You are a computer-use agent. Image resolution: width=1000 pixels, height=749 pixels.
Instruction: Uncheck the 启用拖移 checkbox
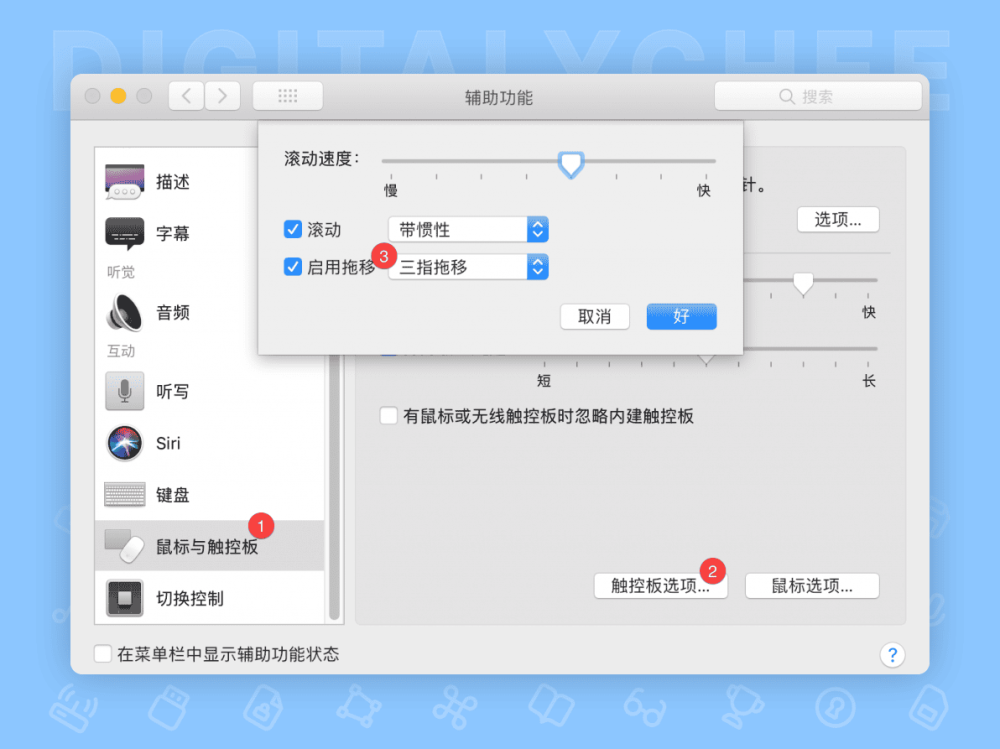[293, 266]
